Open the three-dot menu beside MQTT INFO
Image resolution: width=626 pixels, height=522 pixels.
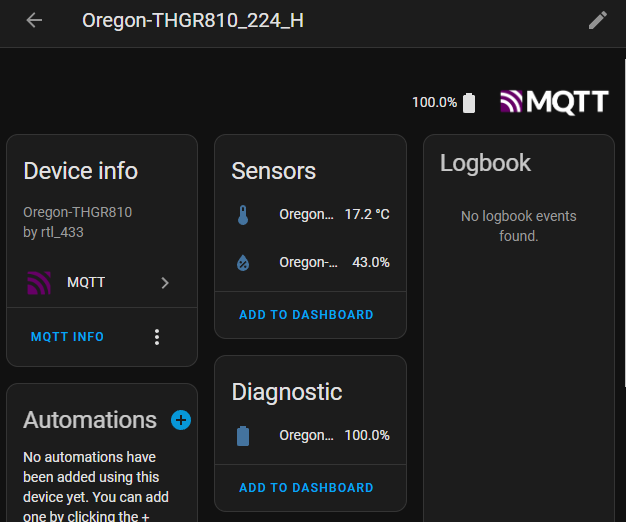(x=157, y=337)
